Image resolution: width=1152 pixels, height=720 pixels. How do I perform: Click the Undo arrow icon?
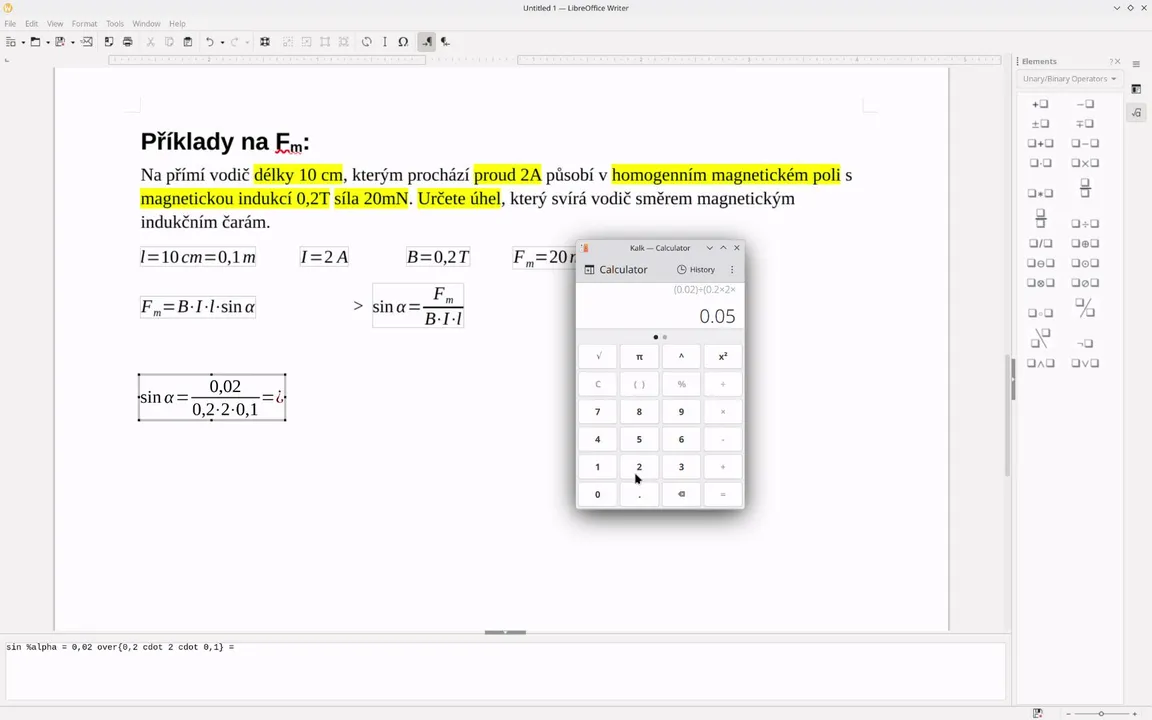click(209, 42)
